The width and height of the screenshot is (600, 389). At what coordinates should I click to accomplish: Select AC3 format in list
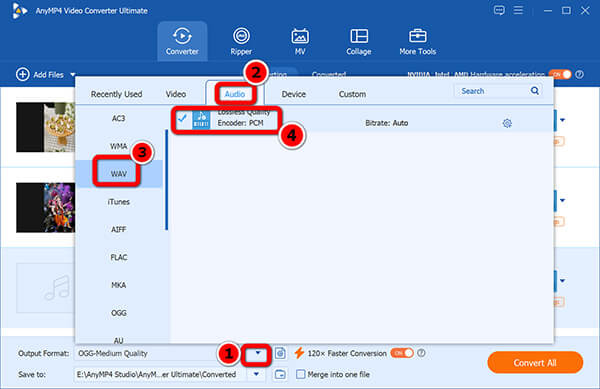pos(119,119)
